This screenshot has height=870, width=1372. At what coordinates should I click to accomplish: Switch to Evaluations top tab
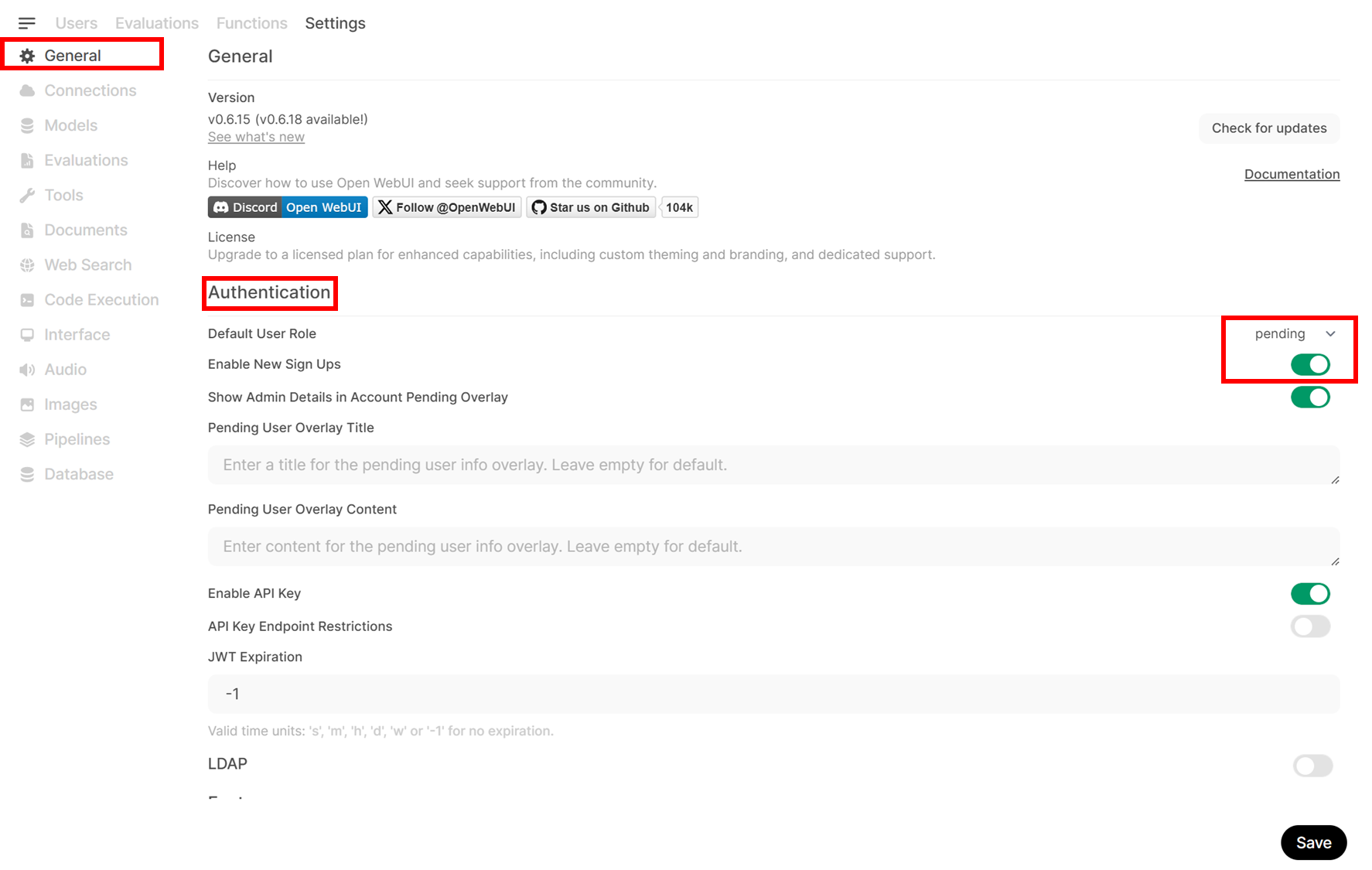click(157, 23)
